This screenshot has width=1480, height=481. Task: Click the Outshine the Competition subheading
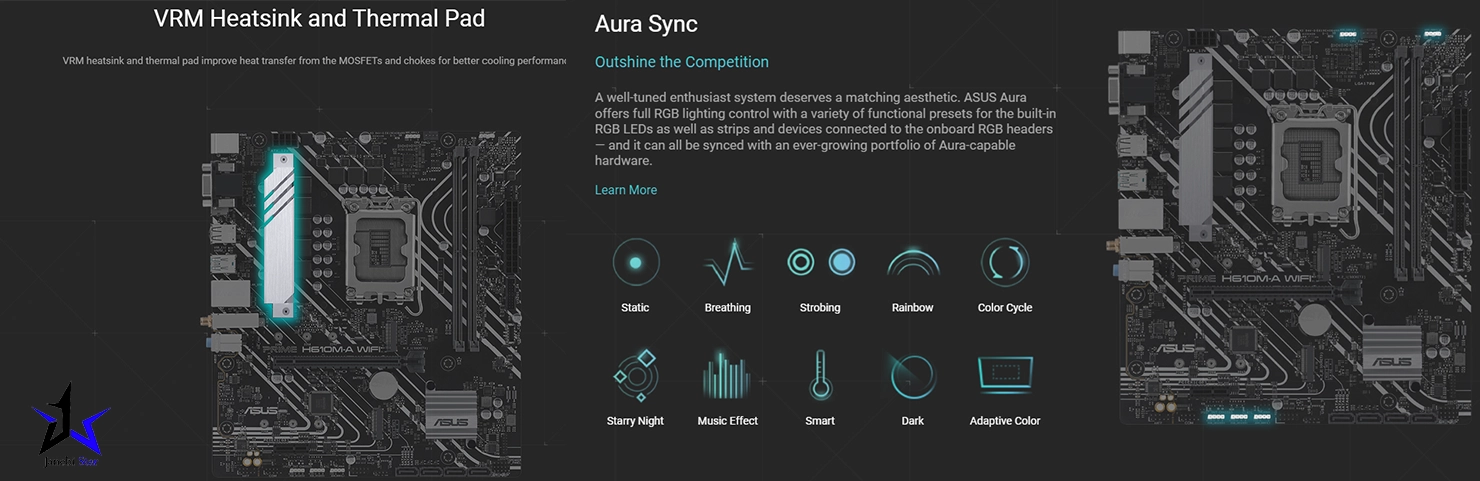[x=682, y=62]
